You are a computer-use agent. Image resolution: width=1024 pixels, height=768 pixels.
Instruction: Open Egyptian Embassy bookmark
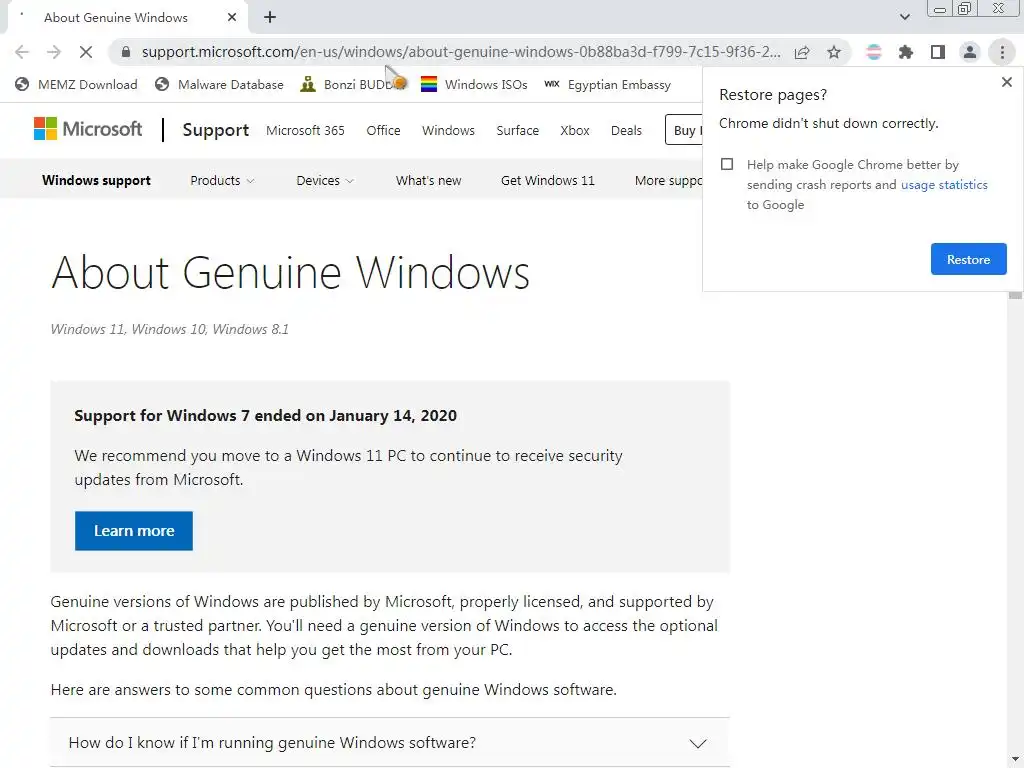[608, 84]
